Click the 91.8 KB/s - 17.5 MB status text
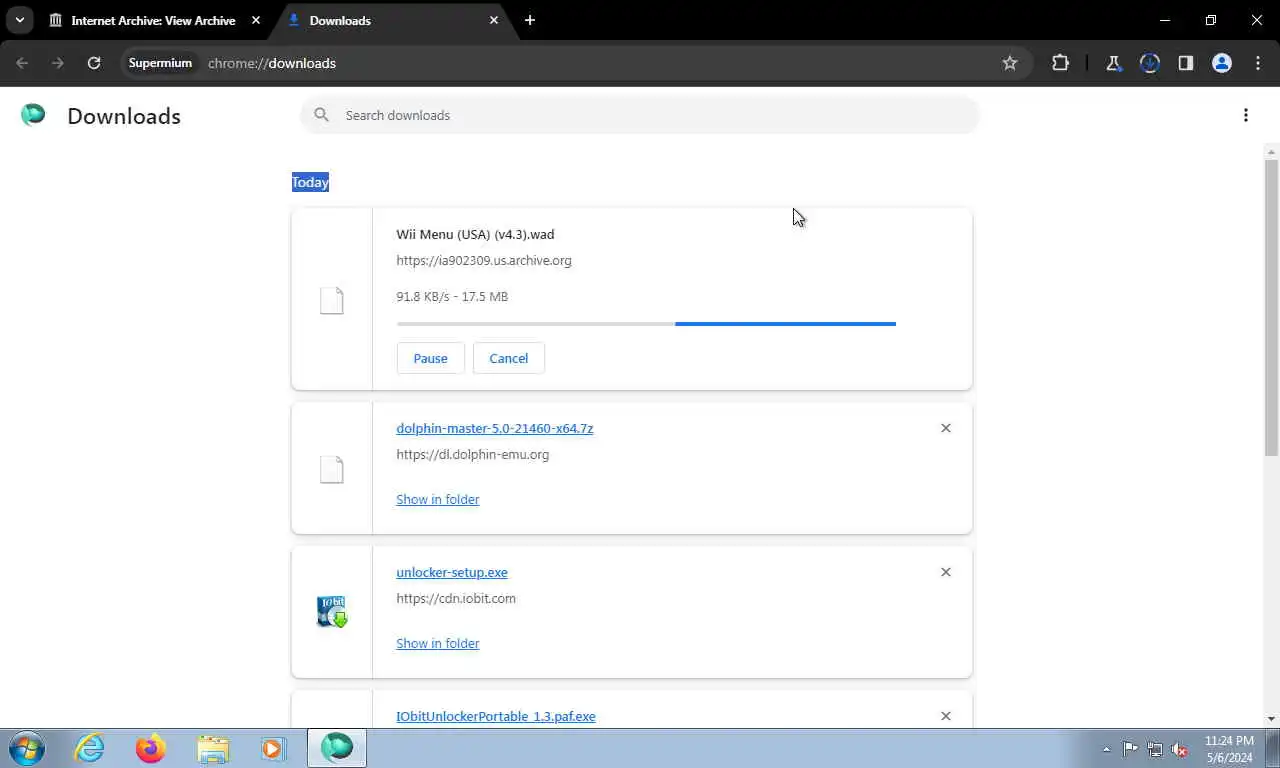Screen dimensions: 1280x768 452,296
